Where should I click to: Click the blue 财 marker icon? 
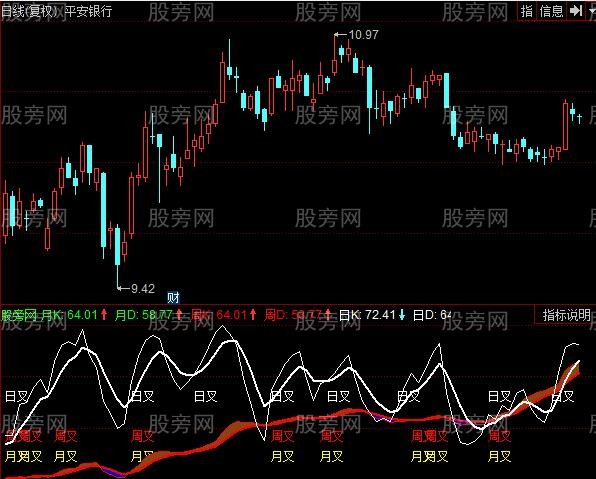(173, 297)
